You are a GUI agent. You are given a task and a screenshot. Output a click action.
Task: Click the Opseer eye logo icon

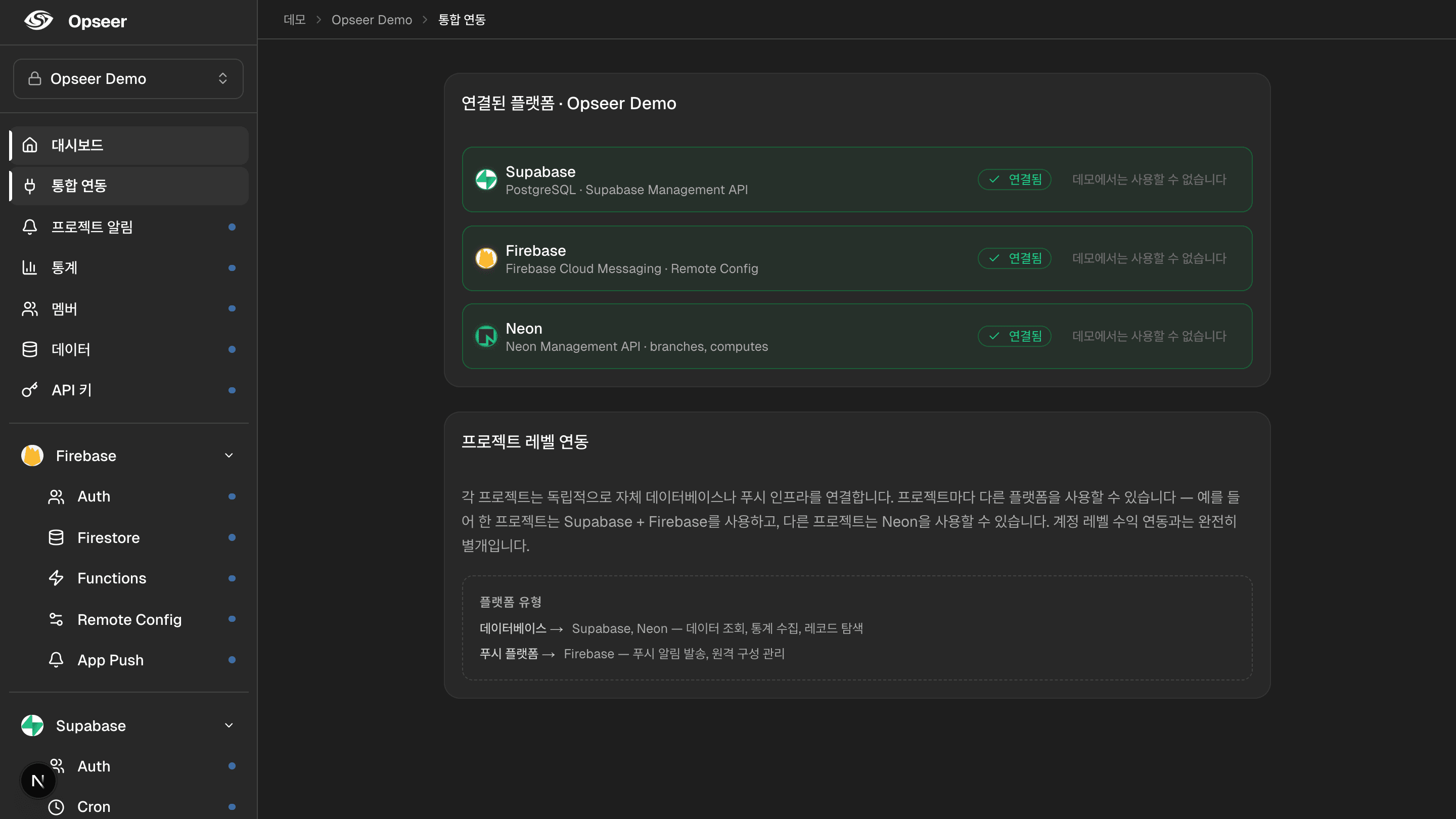click(x=38, y=21)
